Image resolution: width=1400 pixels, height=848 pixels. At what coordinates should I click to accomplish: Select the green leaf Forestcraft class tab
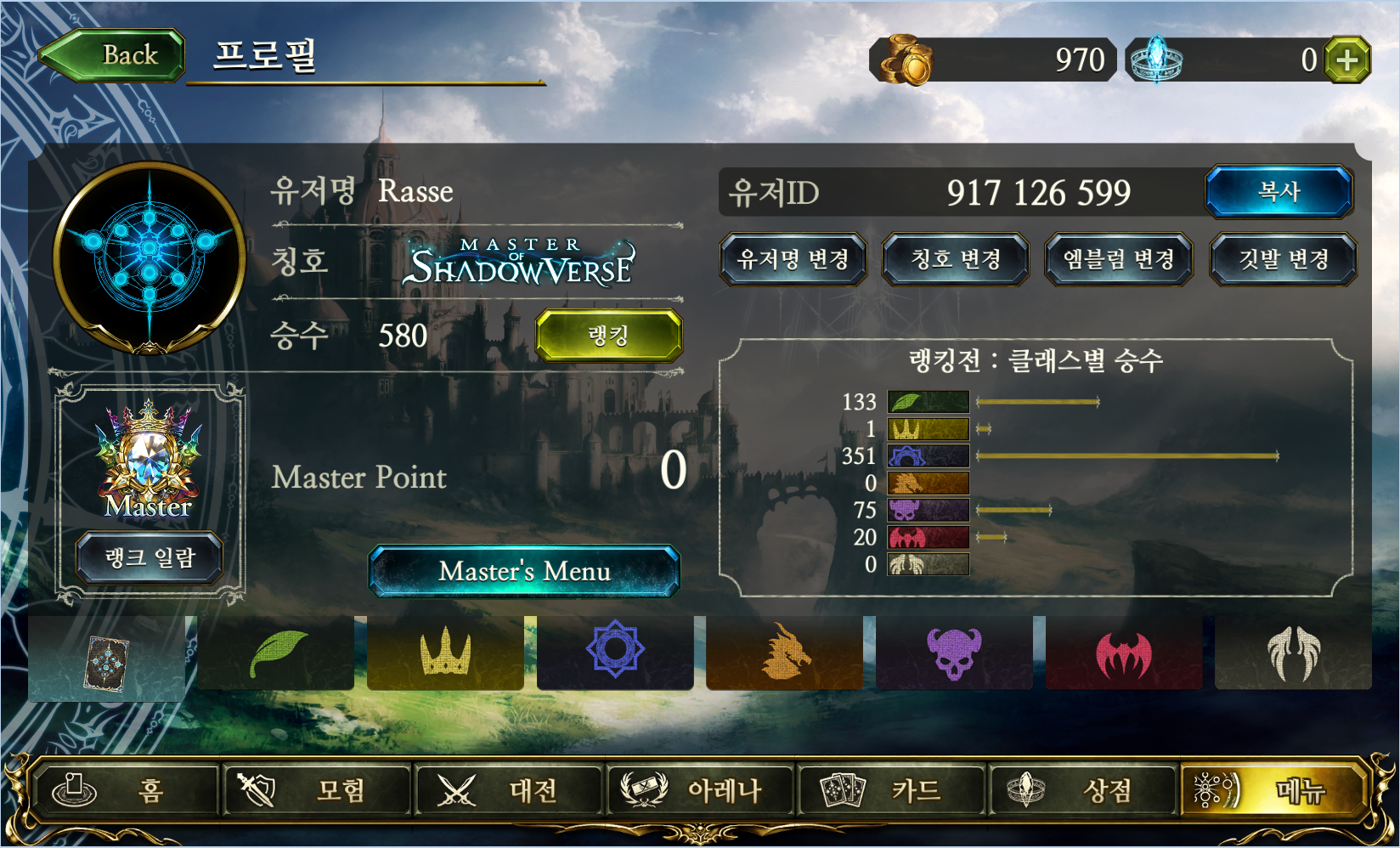(x=276, y=653)
